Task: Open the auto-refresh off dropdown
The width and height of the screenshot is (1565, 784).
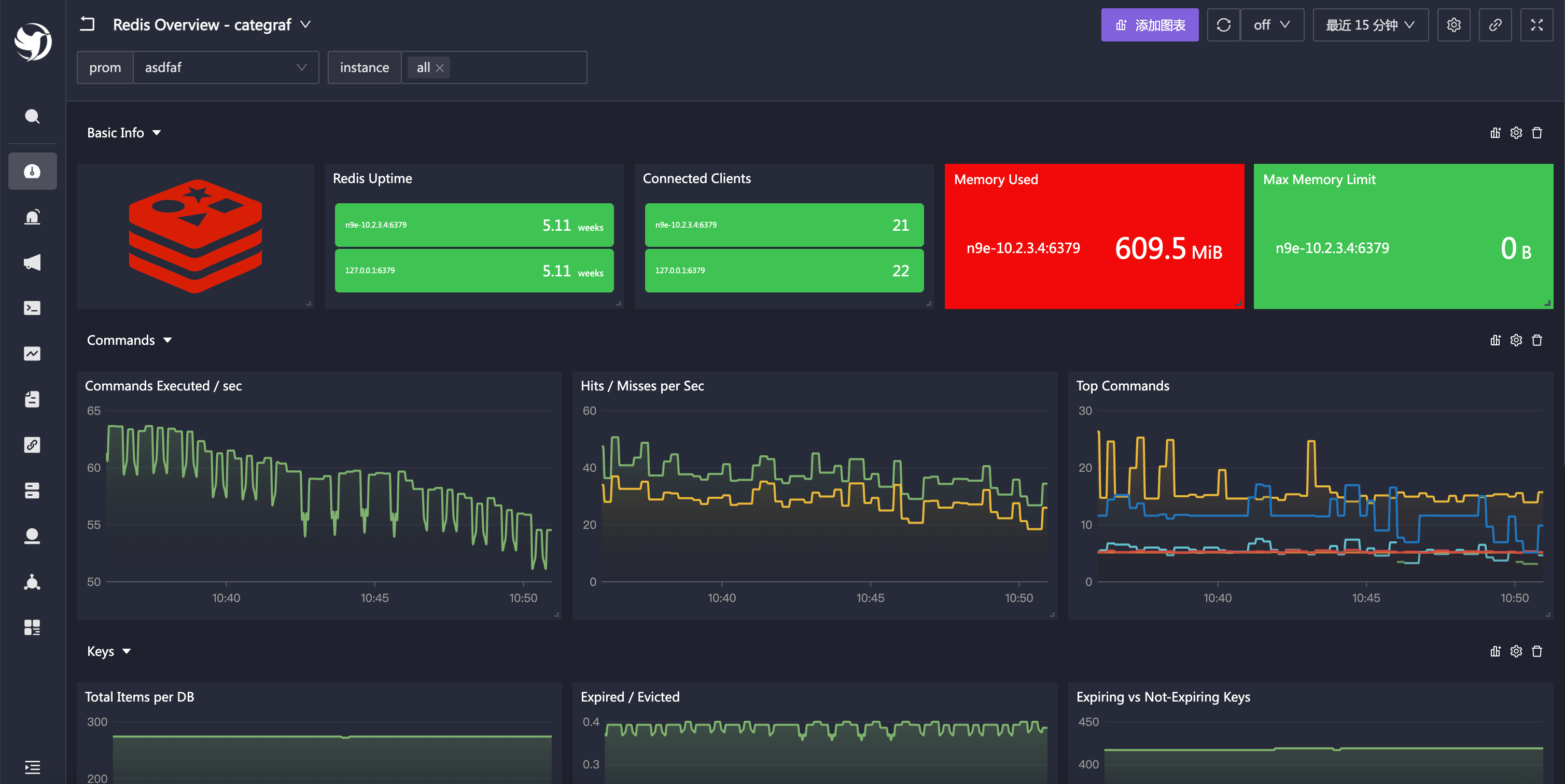Action: (x=1271, y=25)
